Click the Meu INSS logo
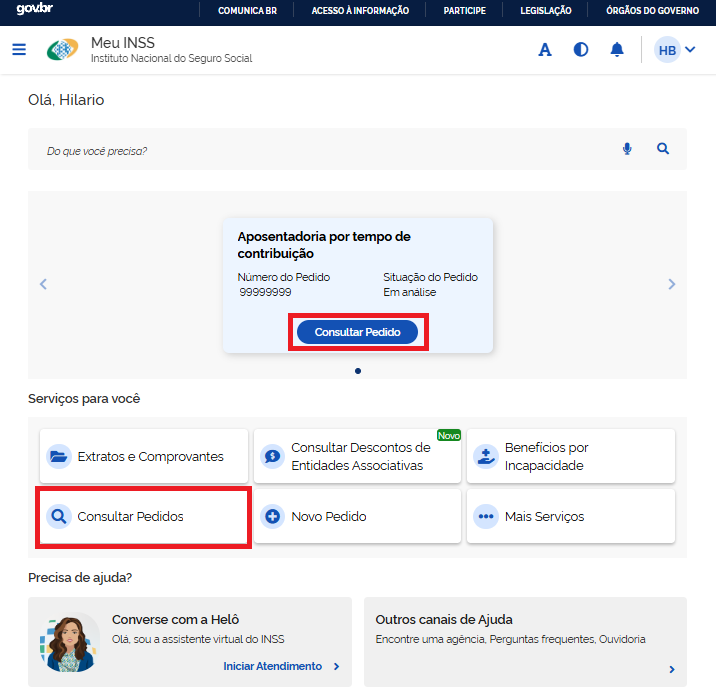This screenshot has height=695, width=716. tap(63, 49)
